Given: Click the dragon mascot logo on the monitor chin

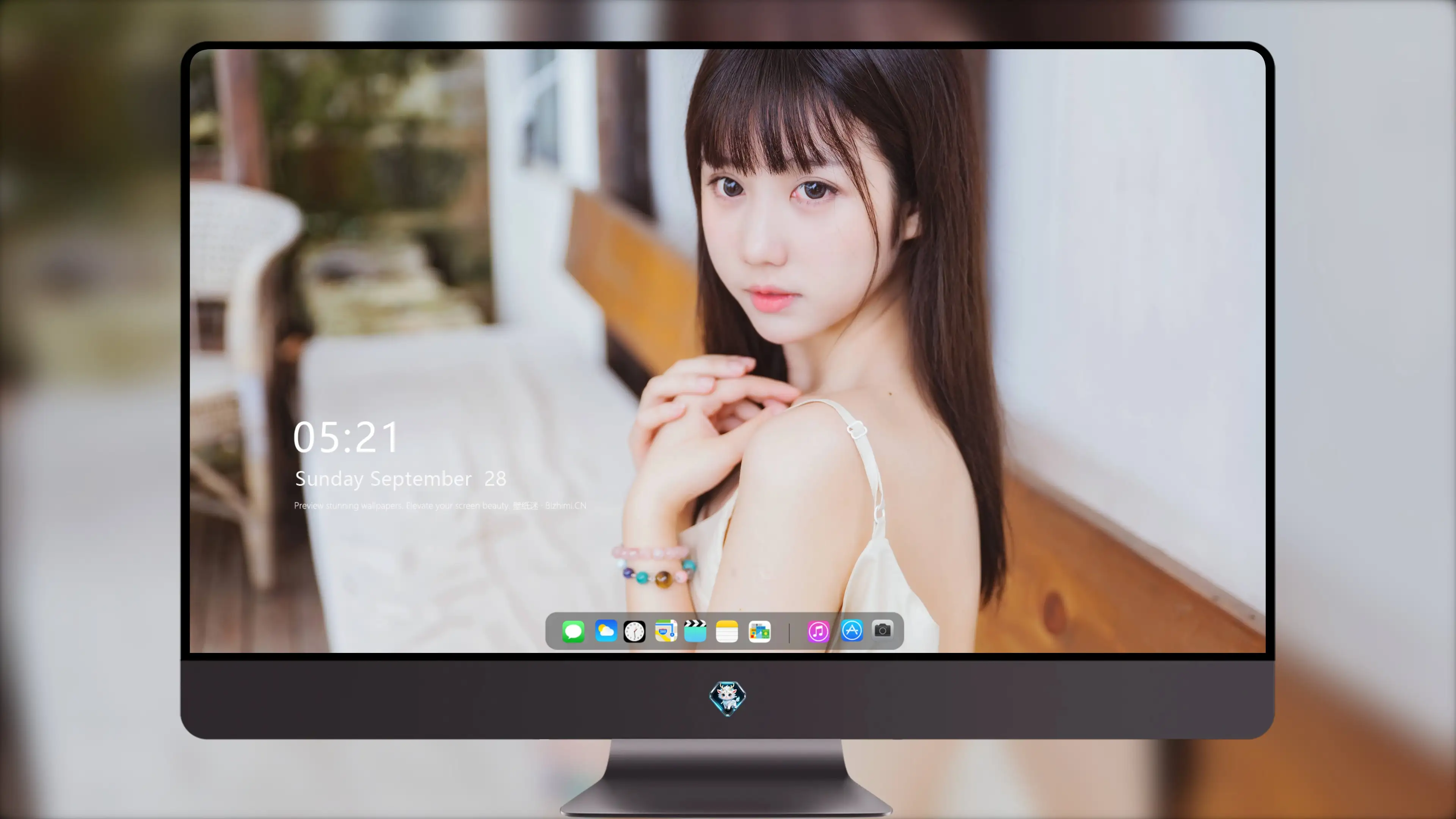Looking at the screenshot, I should [x=728, y=698].
